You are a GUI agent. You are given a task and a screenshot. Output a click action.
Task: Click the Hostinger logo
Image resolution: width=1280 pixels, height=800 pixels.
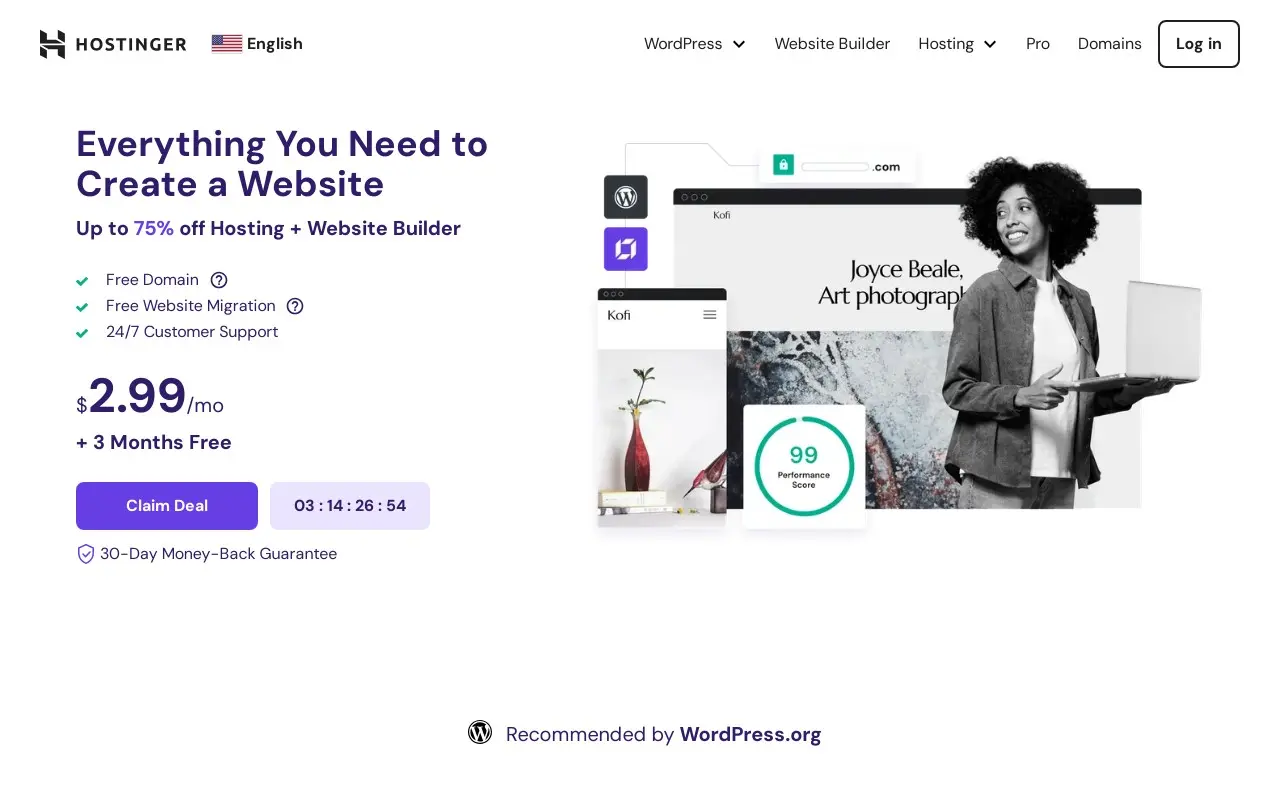[113, 44]
